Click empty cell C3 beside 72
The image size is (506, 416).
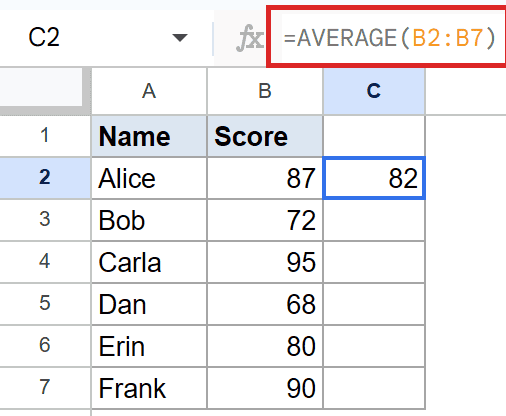coord(374,220)
